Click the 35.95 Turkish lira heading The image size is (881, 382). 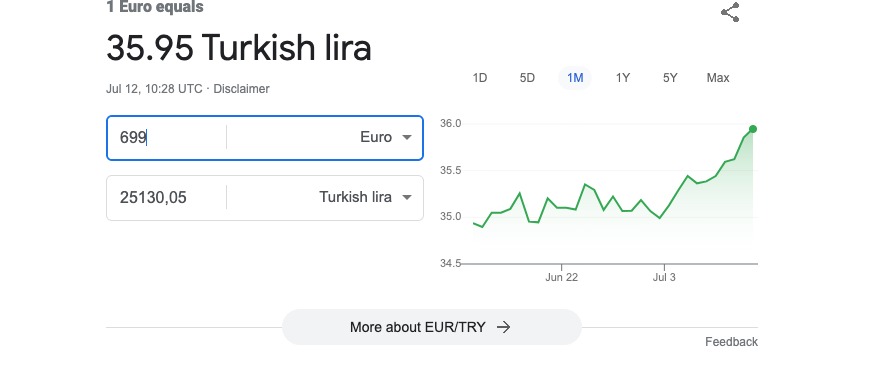[239, 48]
